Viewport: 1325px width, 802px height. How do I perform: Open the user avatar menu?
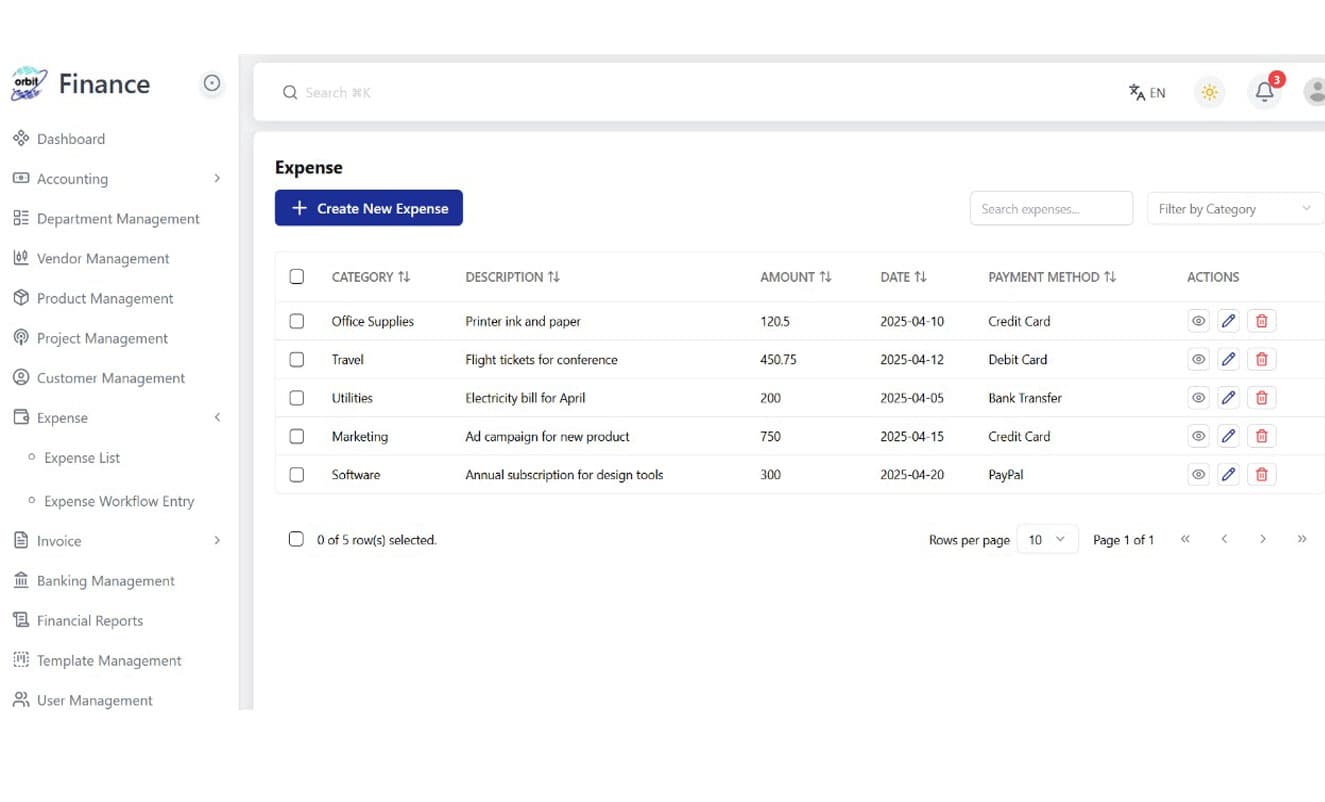(1316, 92)
